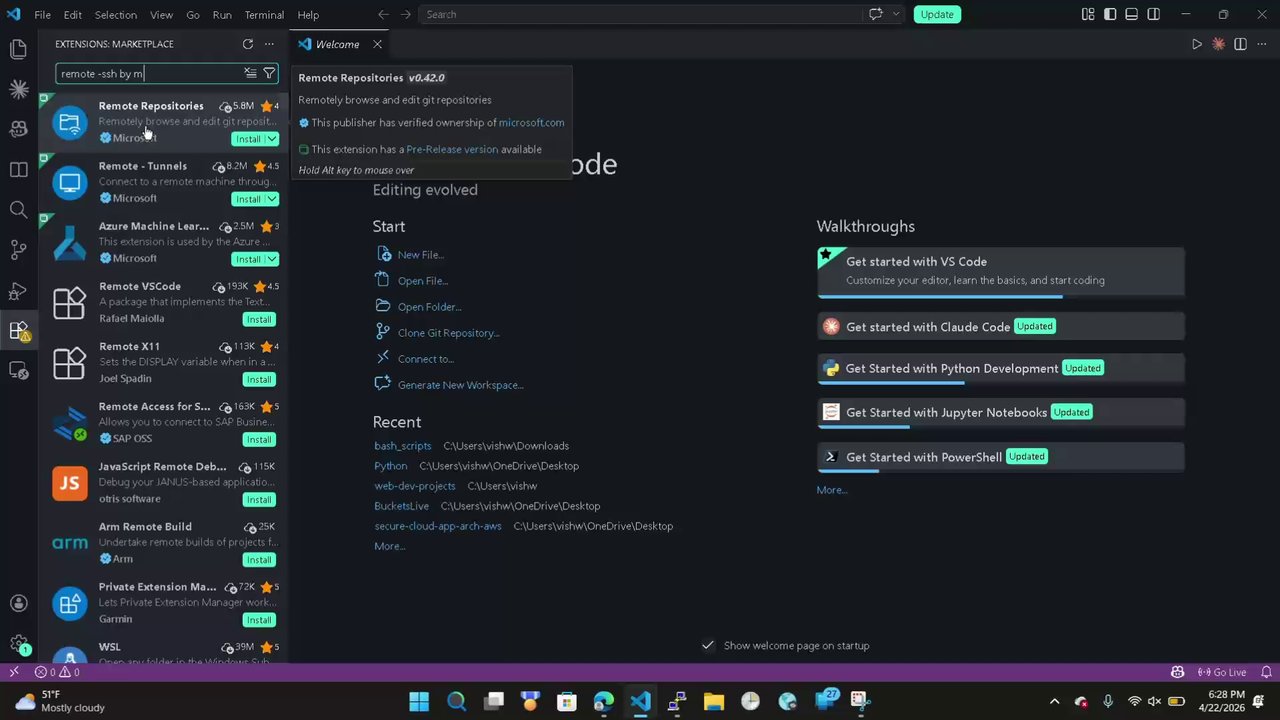
Task: Open the microsoft.com publisher link
Action: (x=531, y=123)
